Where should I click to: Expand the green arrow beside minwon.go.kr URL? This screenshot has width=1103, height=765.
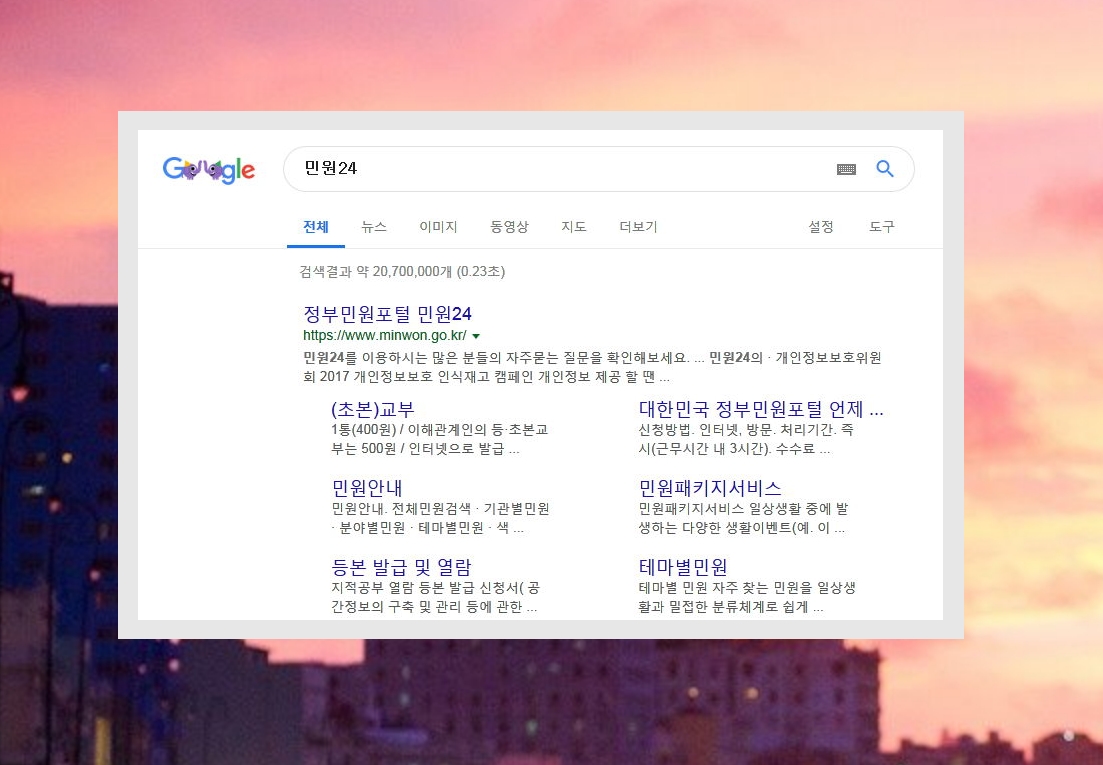(476, 336)
